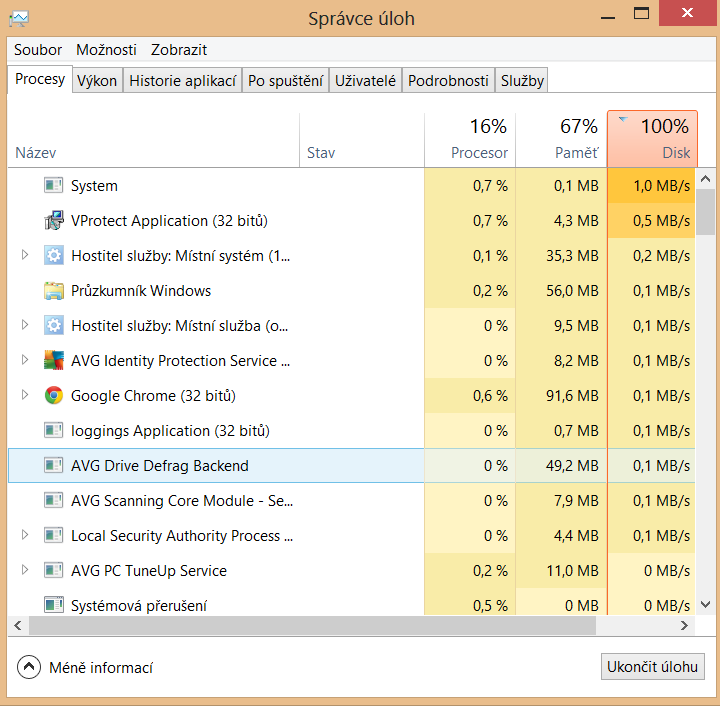The width and height of the screenshot is (720, 706).
Task: Open the Zobrazit menu
Action: [x=179, y=50]
